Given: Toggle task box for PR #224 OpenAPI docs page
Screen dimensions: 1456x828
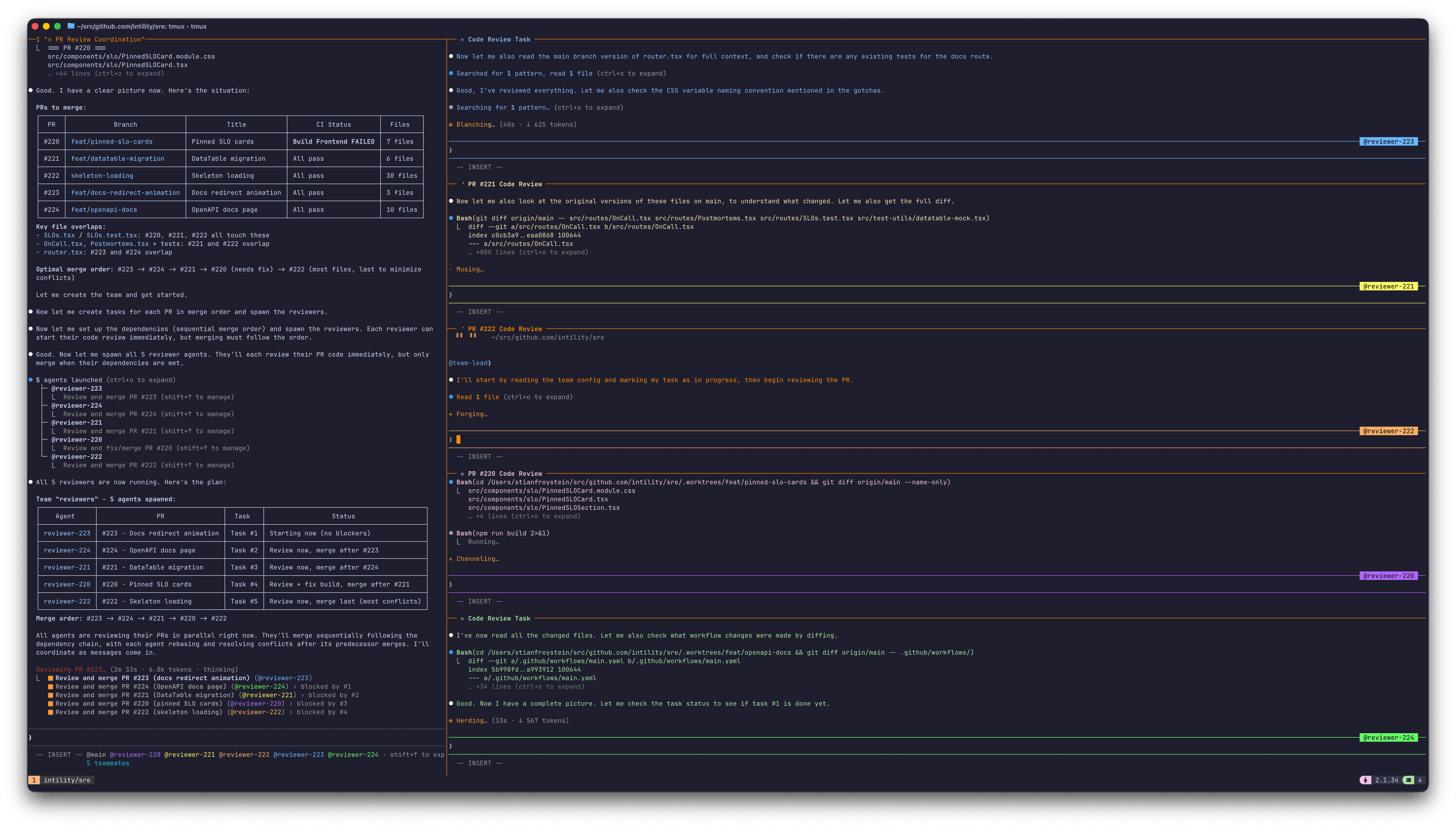Looking at the screenshot, I should 51,686.
